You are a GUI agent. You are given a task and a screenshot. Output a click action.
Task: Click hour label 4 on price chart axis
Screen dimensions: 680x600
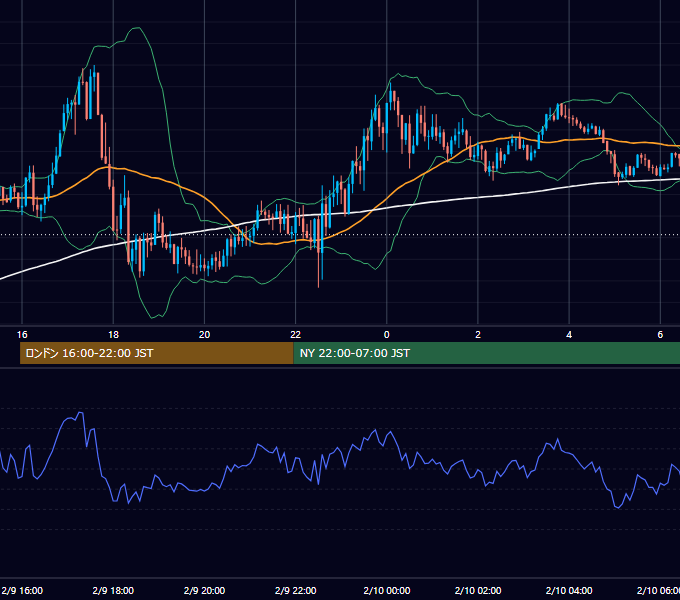point(569,335)
